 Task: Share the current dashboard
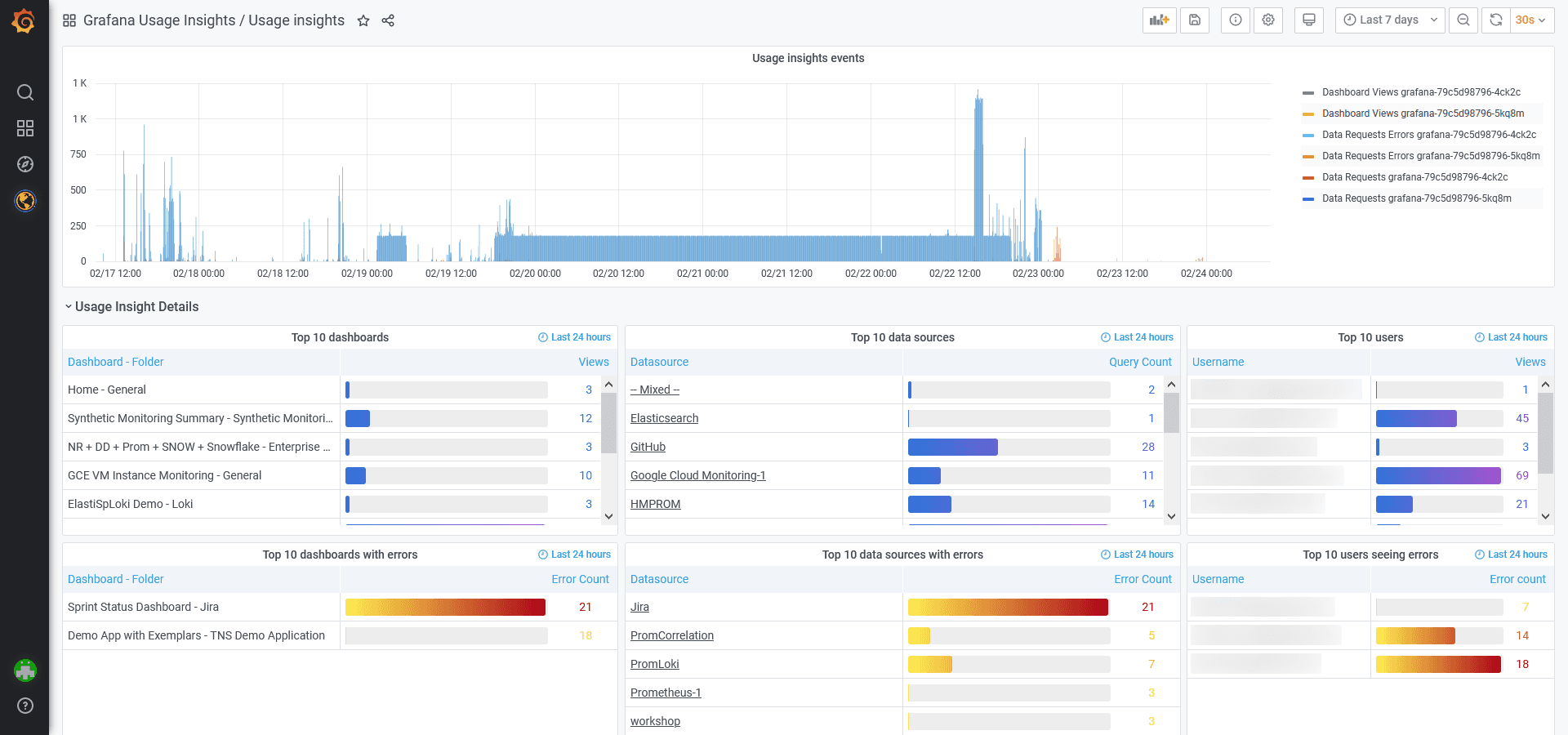387,20
